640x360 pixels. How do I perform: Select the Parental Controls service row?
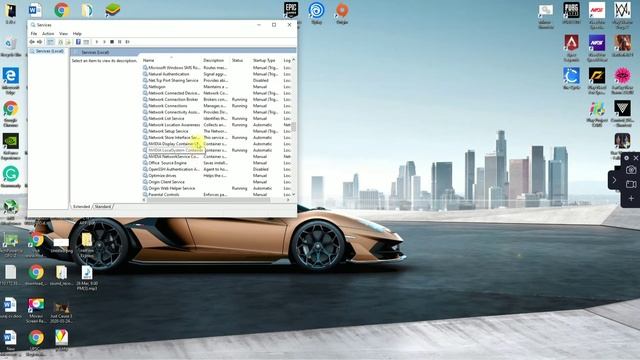tap(216, 195)
